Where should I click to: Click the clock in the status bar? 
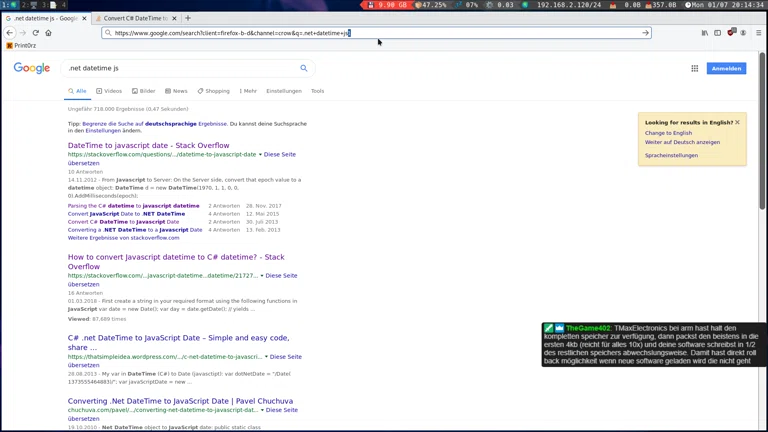coord(725,5)
